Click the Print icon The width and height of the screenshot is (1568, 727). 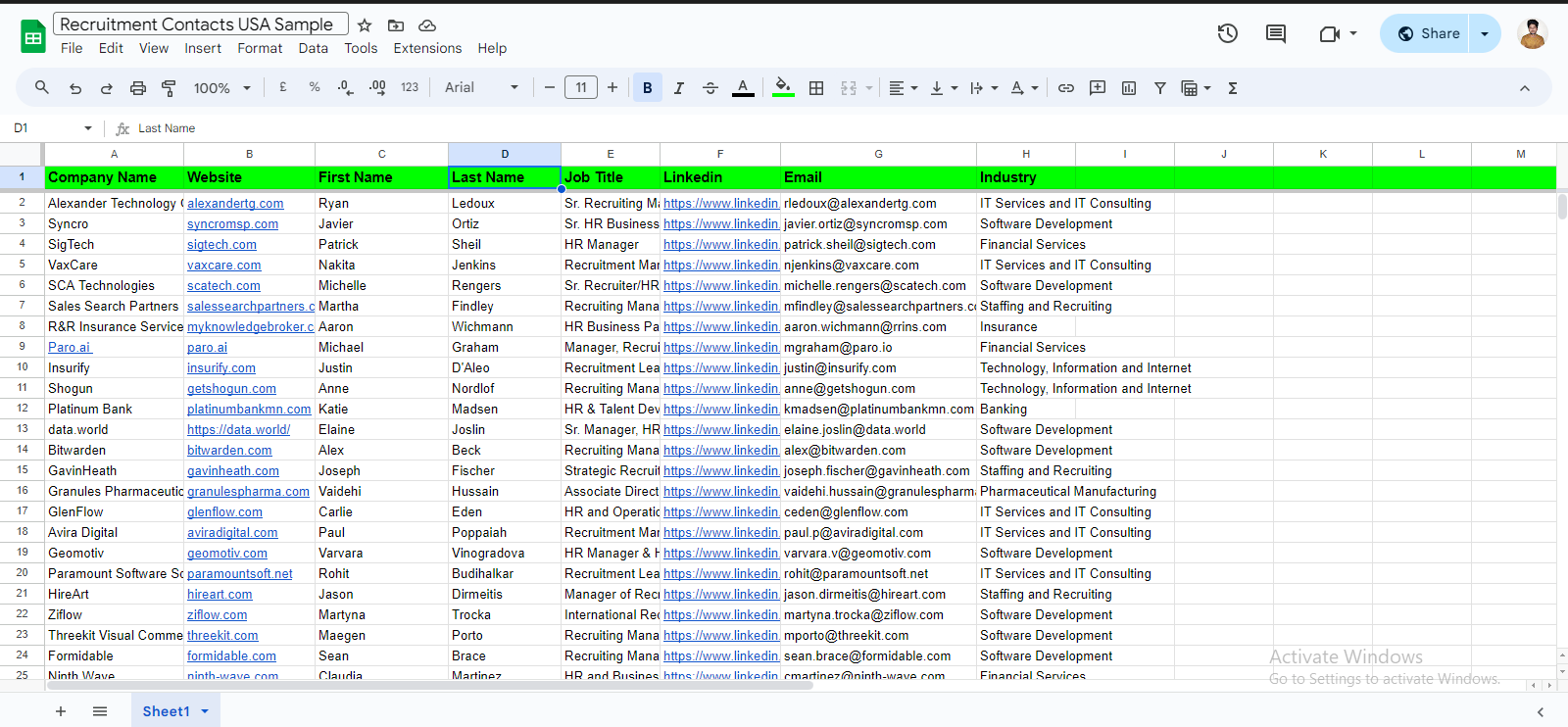pyautogui.click(x=138, y=88)
